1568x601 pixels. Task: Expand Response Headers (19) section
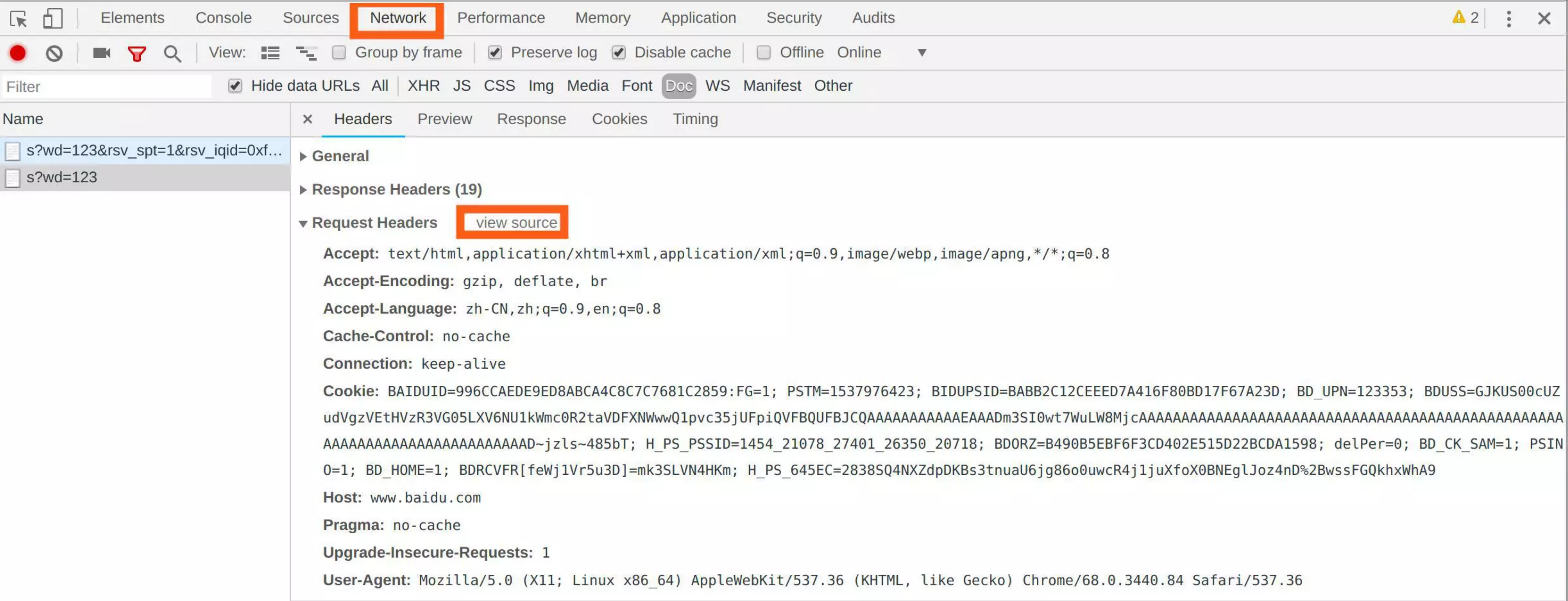tap(303, 190)
